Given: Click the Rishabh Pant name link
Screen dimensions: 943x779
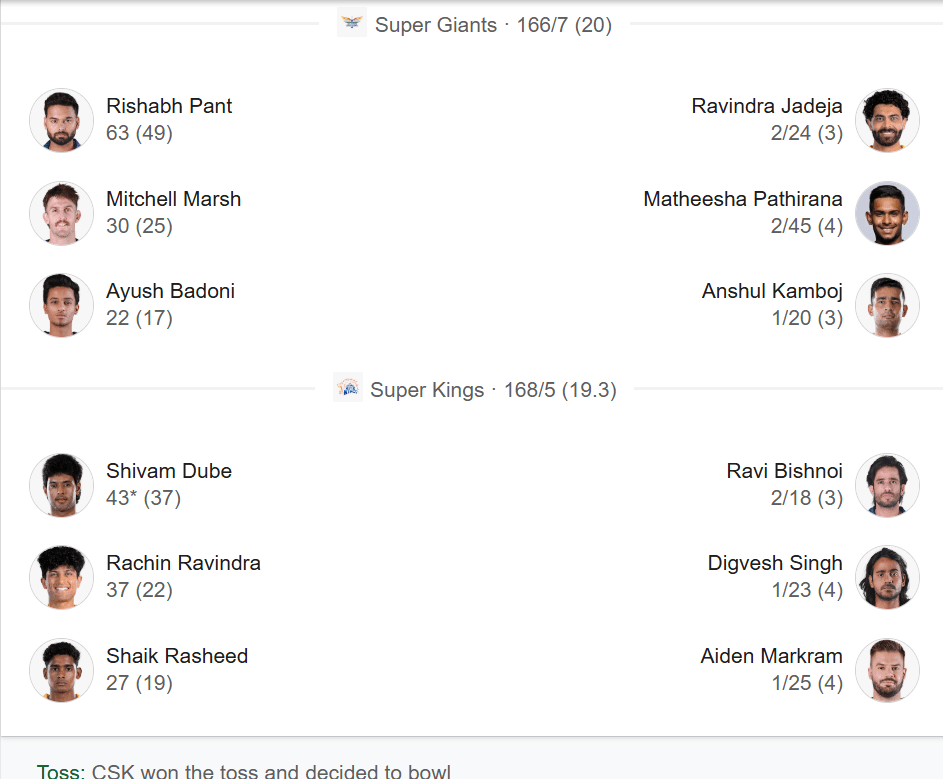Looking at the screenshot, I should [169, 106].
